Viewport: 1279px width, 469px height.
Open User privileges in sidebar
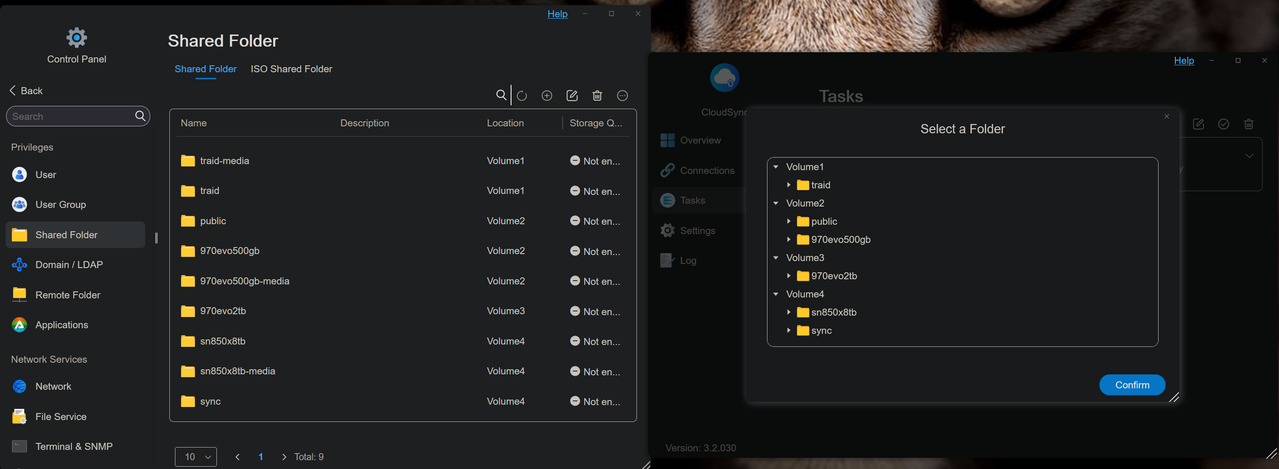[x=76, y=174]
